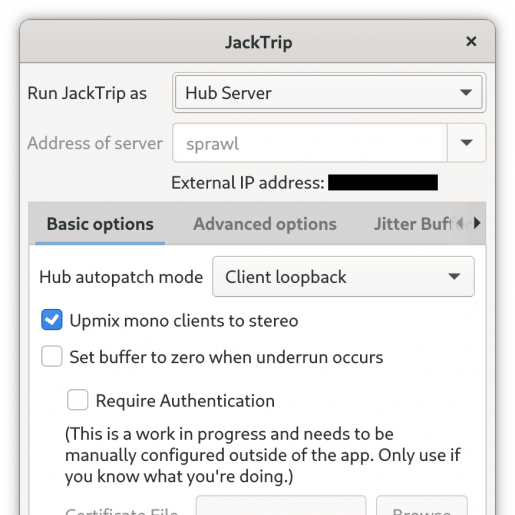This screenshot has width=515, height=515.
Task: Switch to the Basic options tab
Action: (100, 224)
